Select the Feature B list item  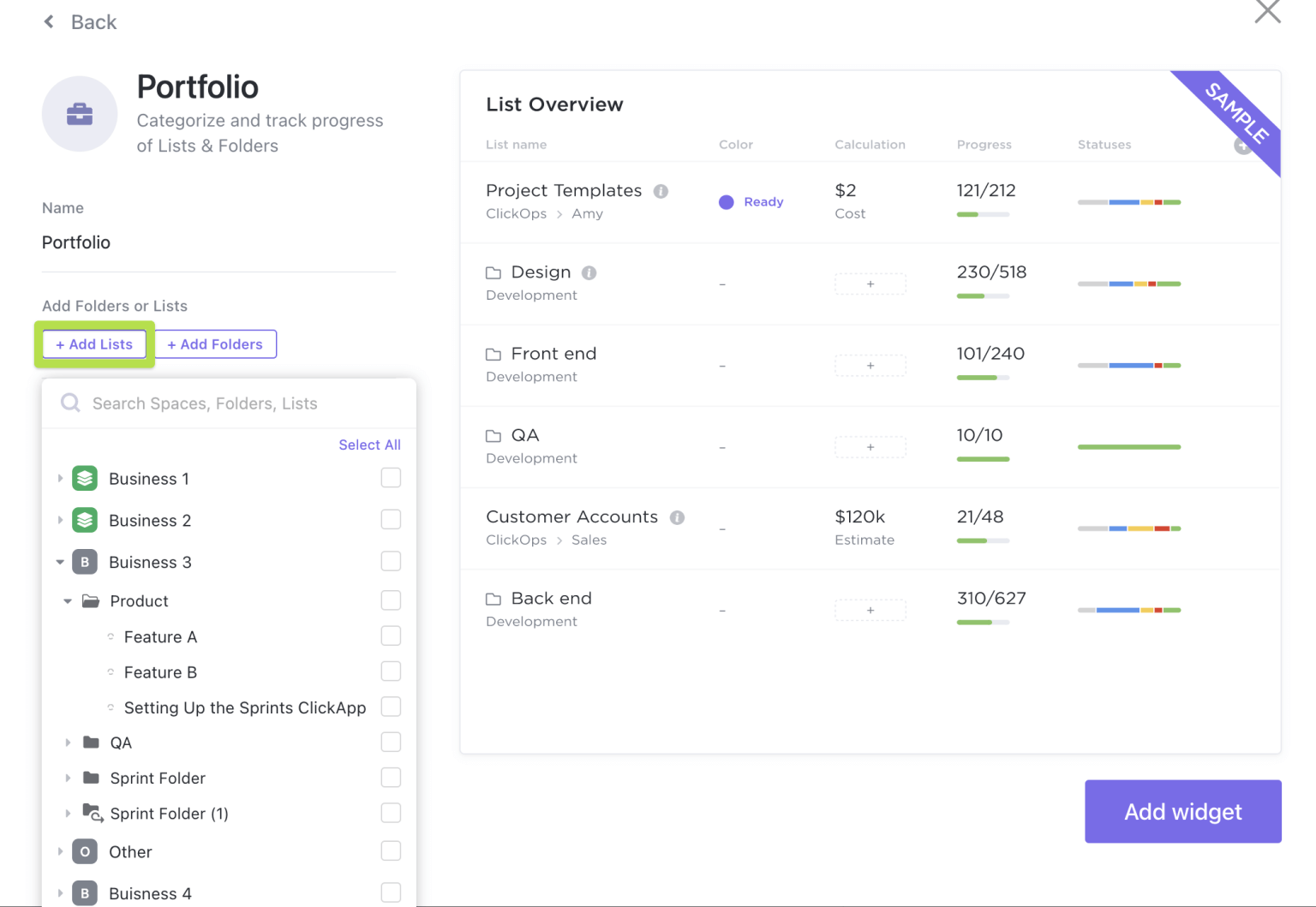(x=160, y=672)
